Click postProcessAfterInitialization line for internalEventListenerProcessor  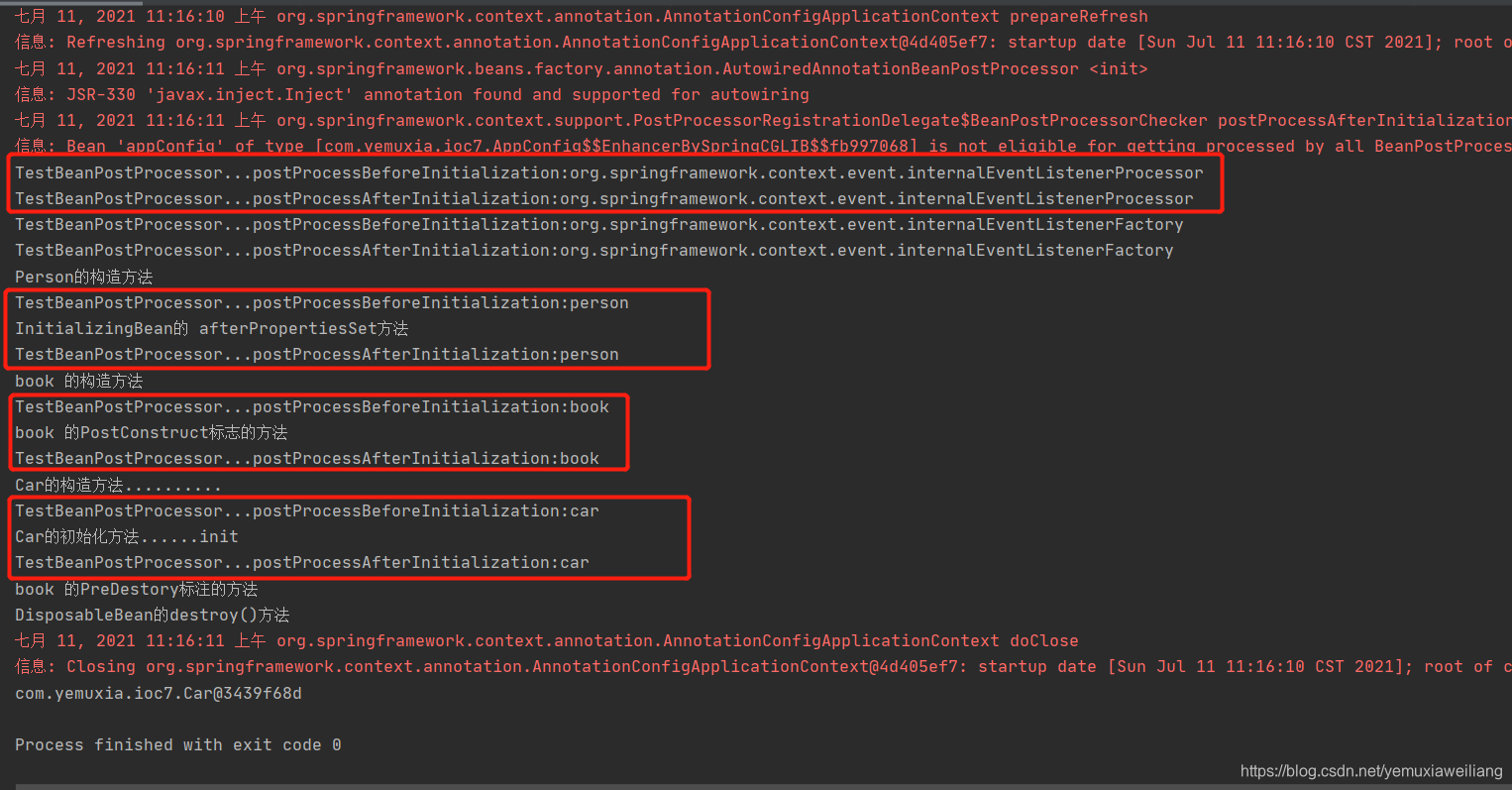click(604, 198)
